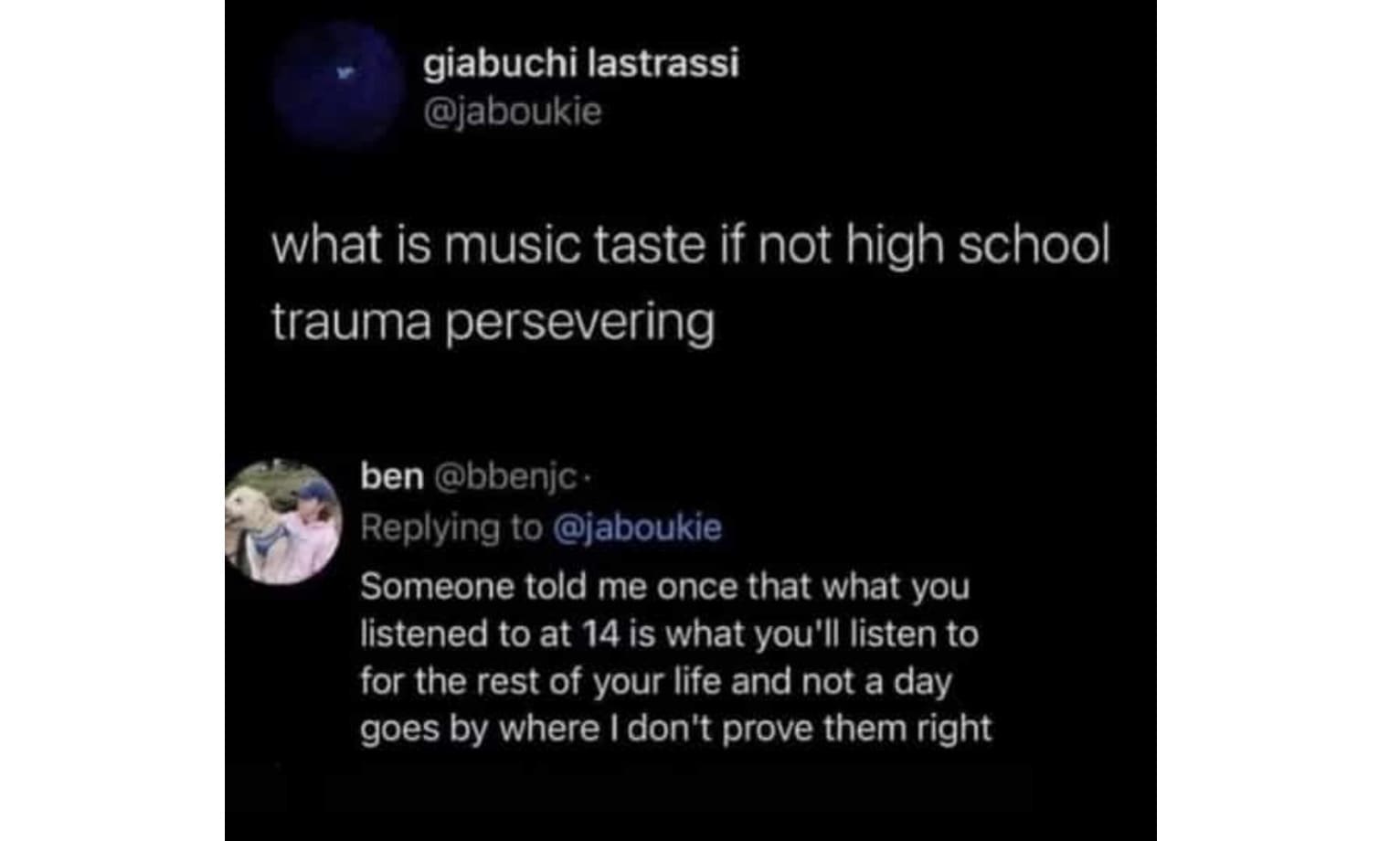This screenshot has width=1400, height=841.
Task: Click the "Someone told me once" reply line
Action: click(x=664, y=586)
